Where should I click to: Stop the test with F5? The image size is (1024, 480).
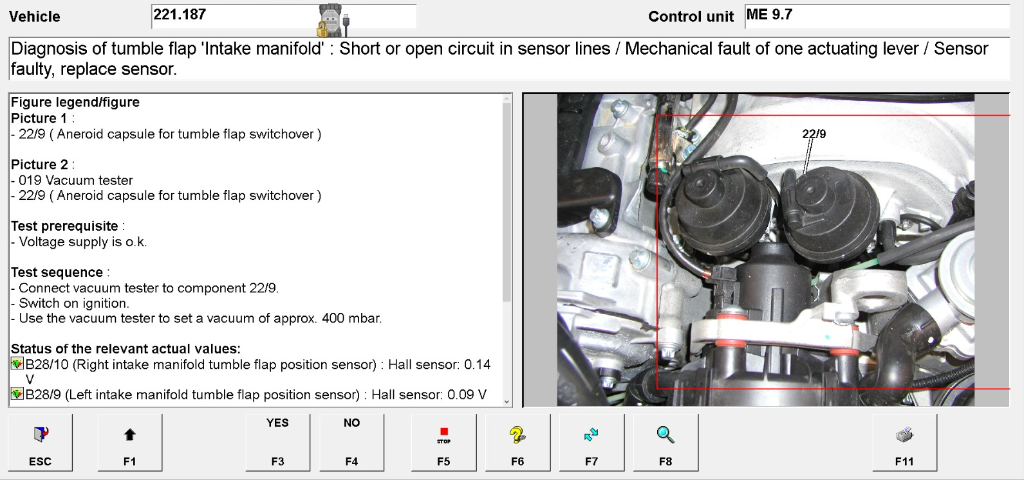click(443, 443)
